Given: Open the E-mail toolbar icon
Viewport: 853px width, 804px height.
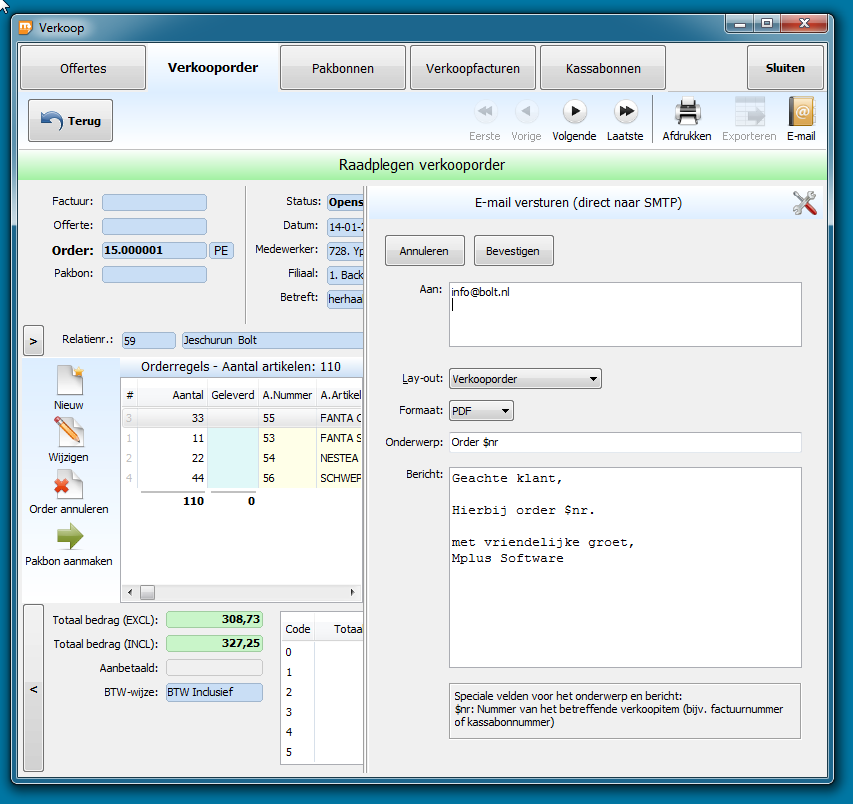Looking at the screenshot, I should tap(801, 120).
